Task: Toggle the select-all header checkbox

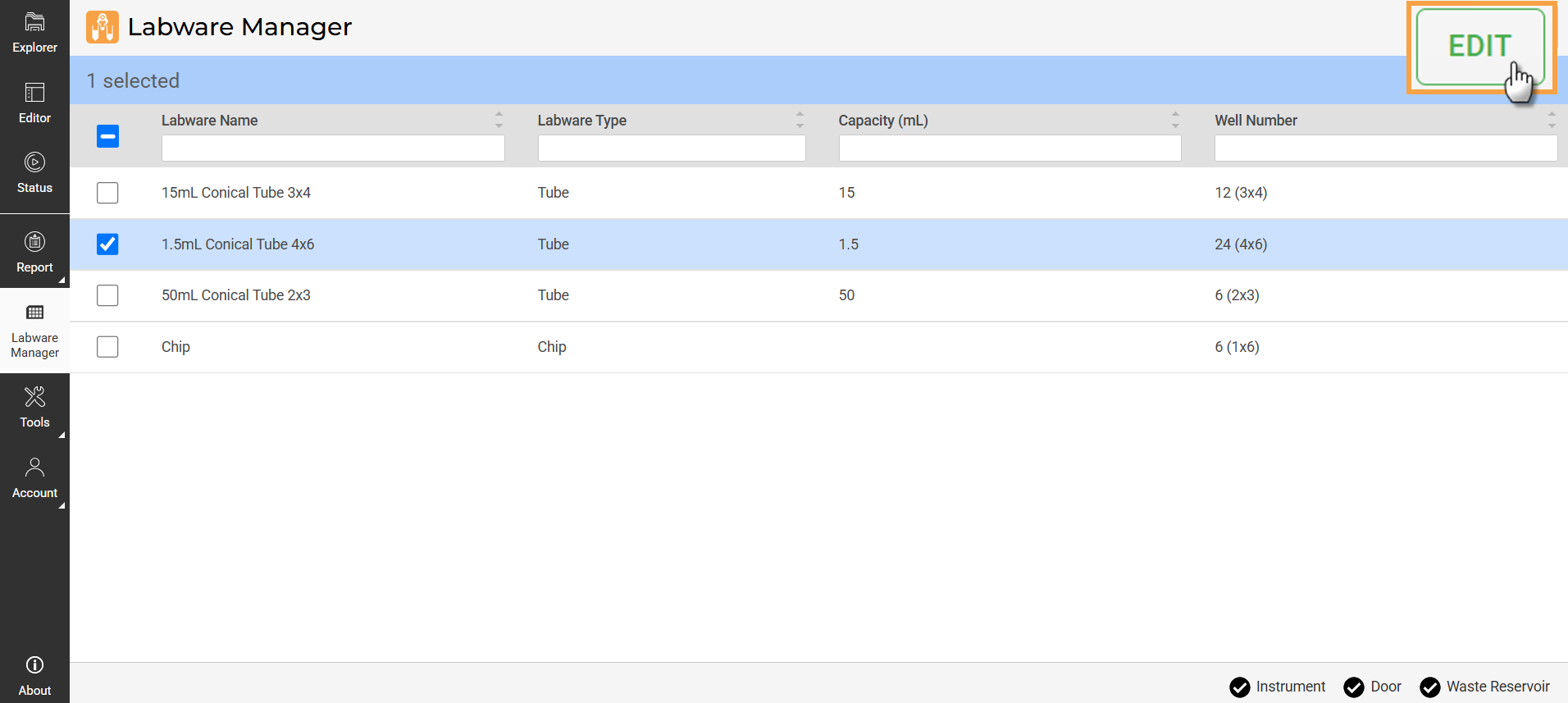Action: (107, 136)
